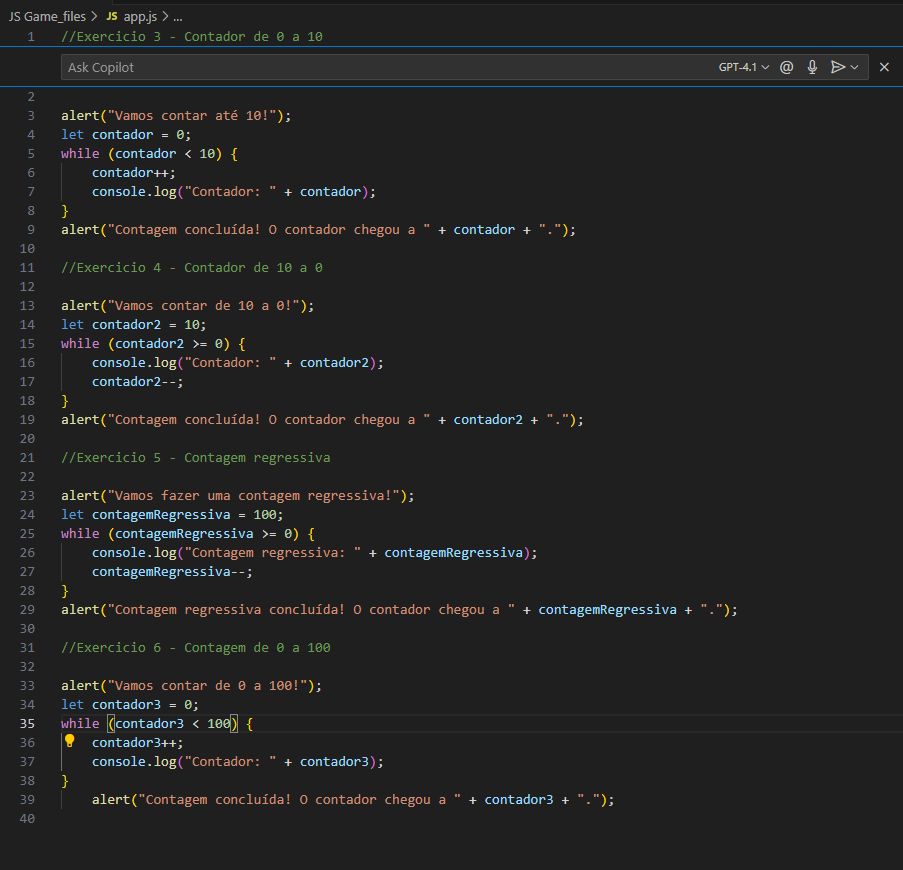Click 'contador2--;' on line 17
The height and width of the screenshot is (870, 903).
point(138,382)
